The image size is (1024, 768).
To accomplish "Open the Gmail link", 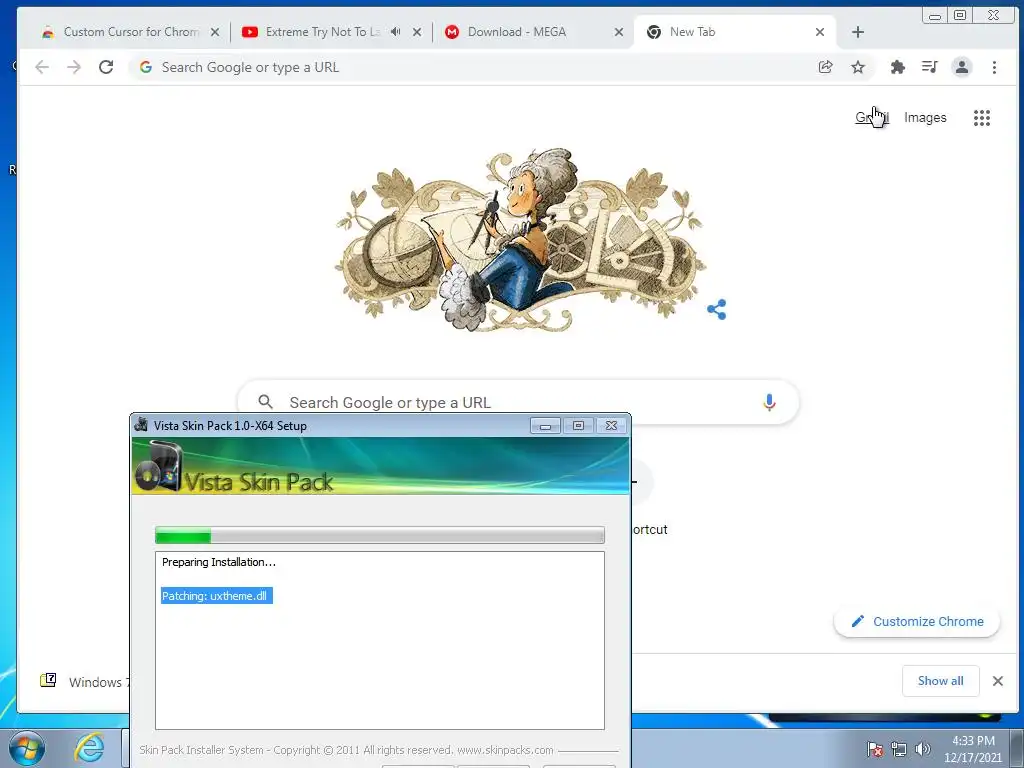I will pyautogui.click(x=872, y=118).
